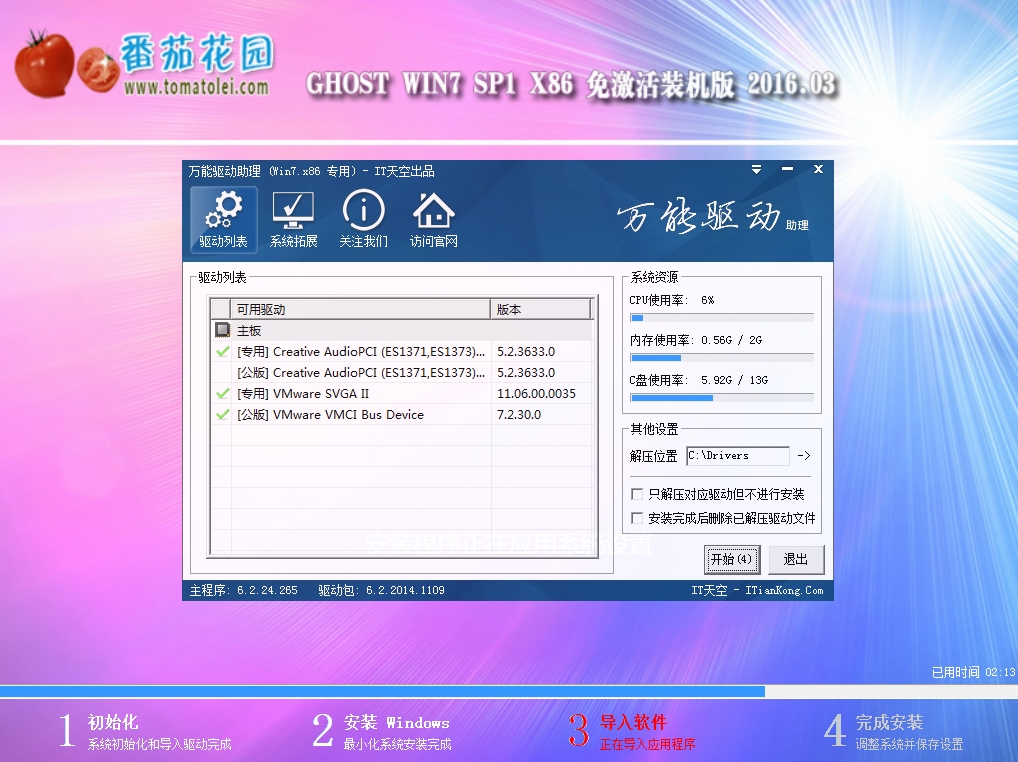1018x762 pixels.
Task: Select the 版本 column header
Action: coord(541,310)
